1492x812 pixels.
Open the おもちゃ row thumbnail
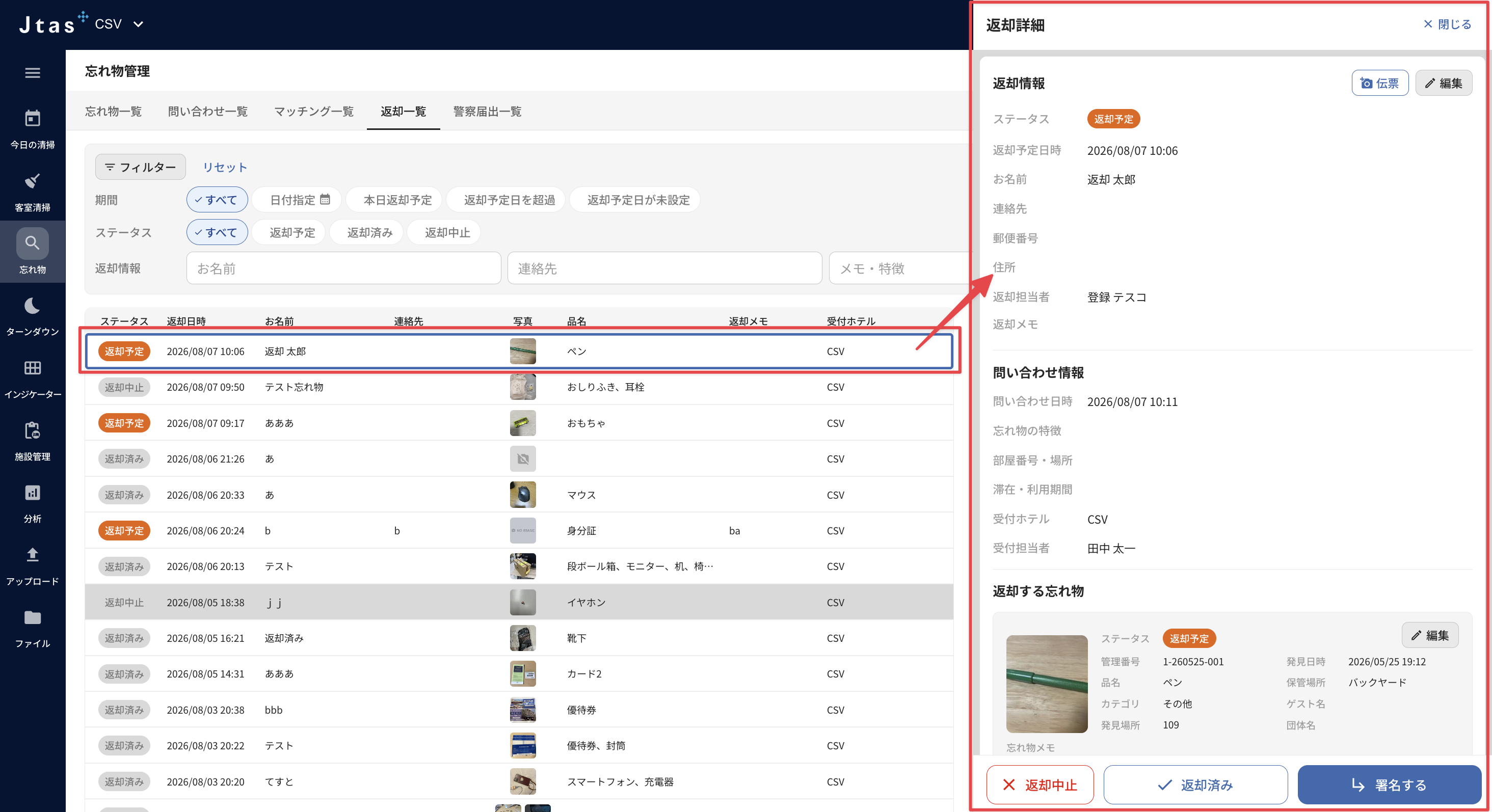click(522, 423)
